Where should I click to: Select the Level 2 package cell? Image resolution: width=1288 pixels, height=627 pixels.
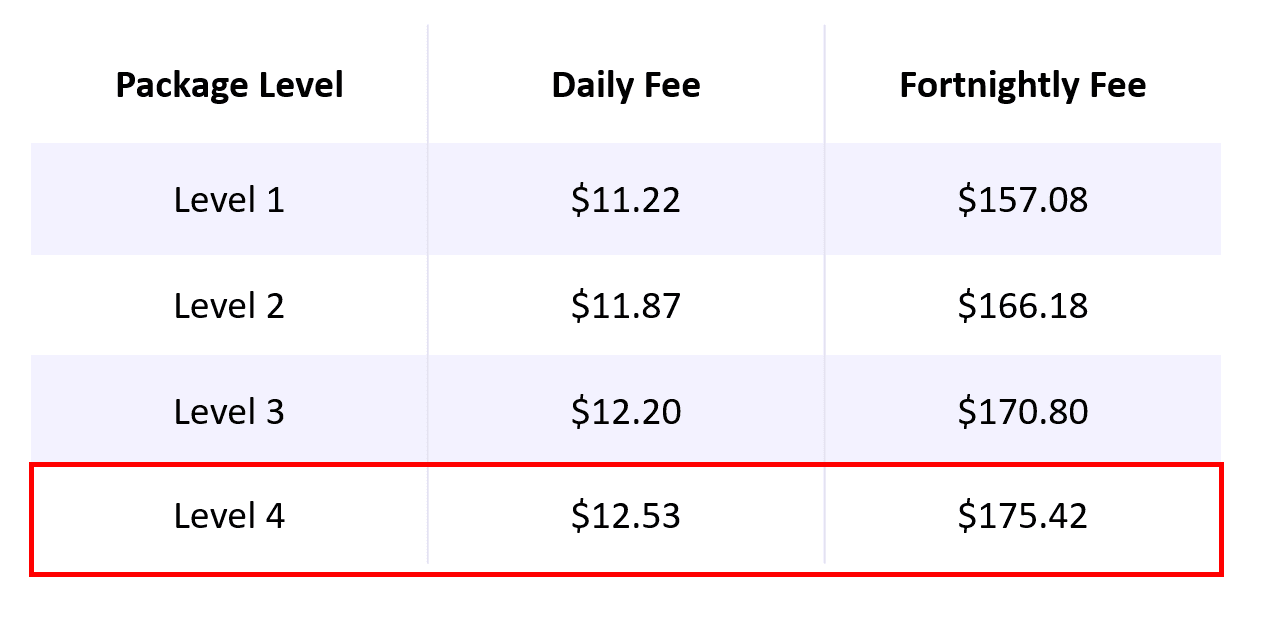pos(229,305)
